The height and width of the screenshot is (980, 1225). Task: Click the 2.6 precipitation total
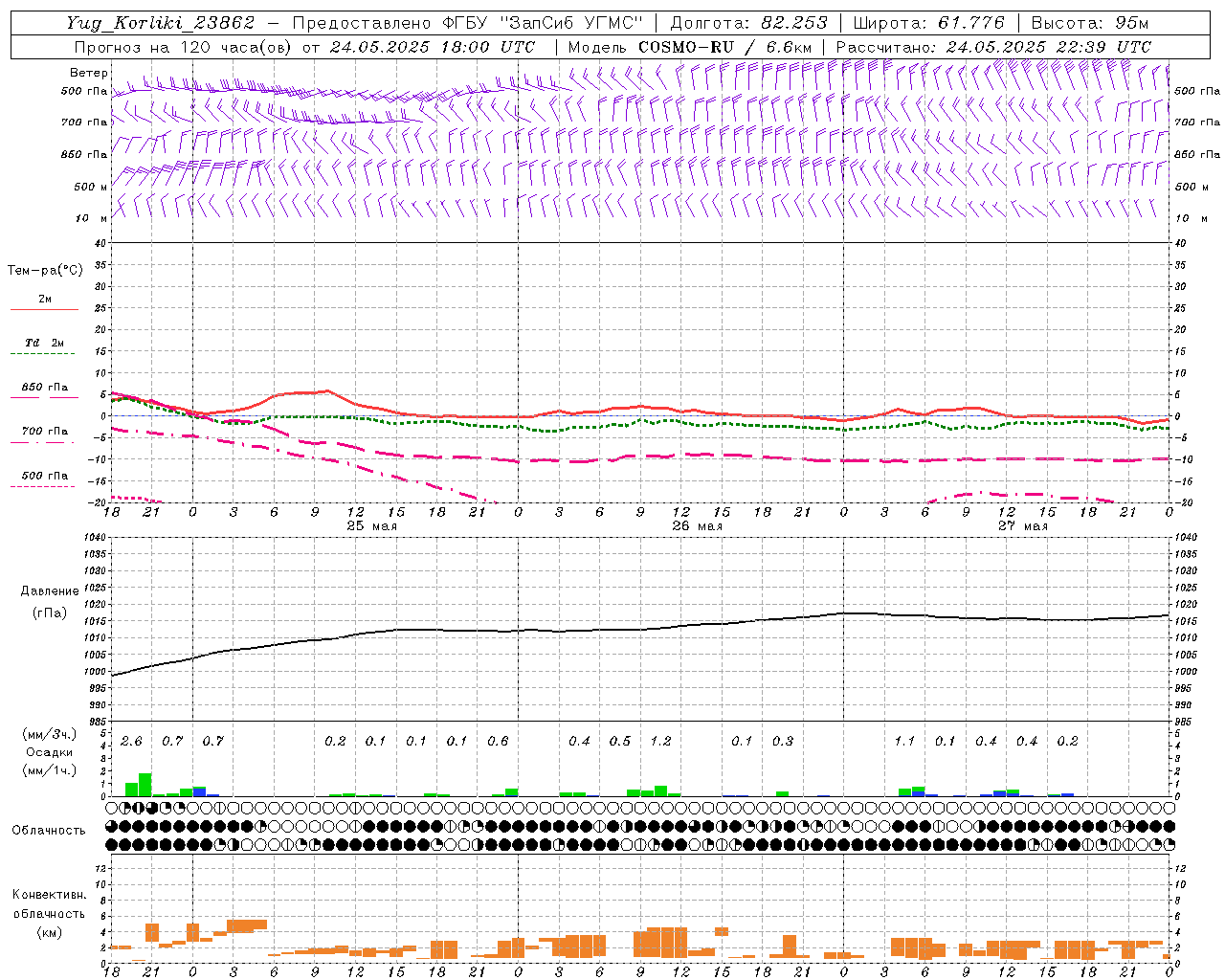[x=131, y=742]
